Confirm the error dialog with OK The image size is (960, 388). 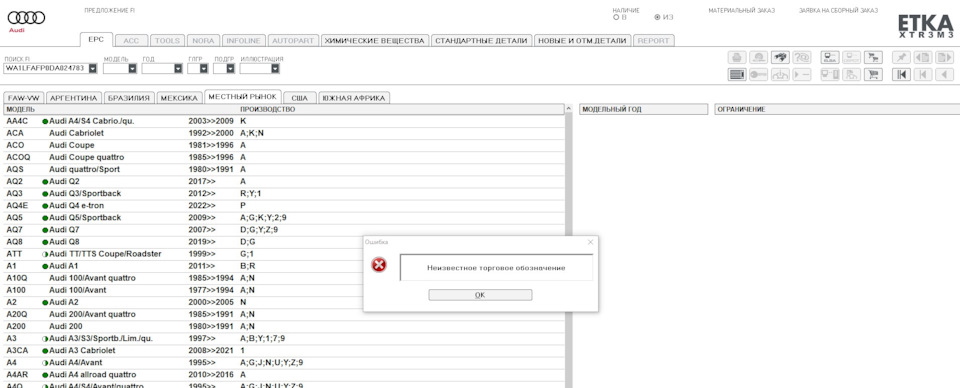pyautogui.click(x=480, y=295)
